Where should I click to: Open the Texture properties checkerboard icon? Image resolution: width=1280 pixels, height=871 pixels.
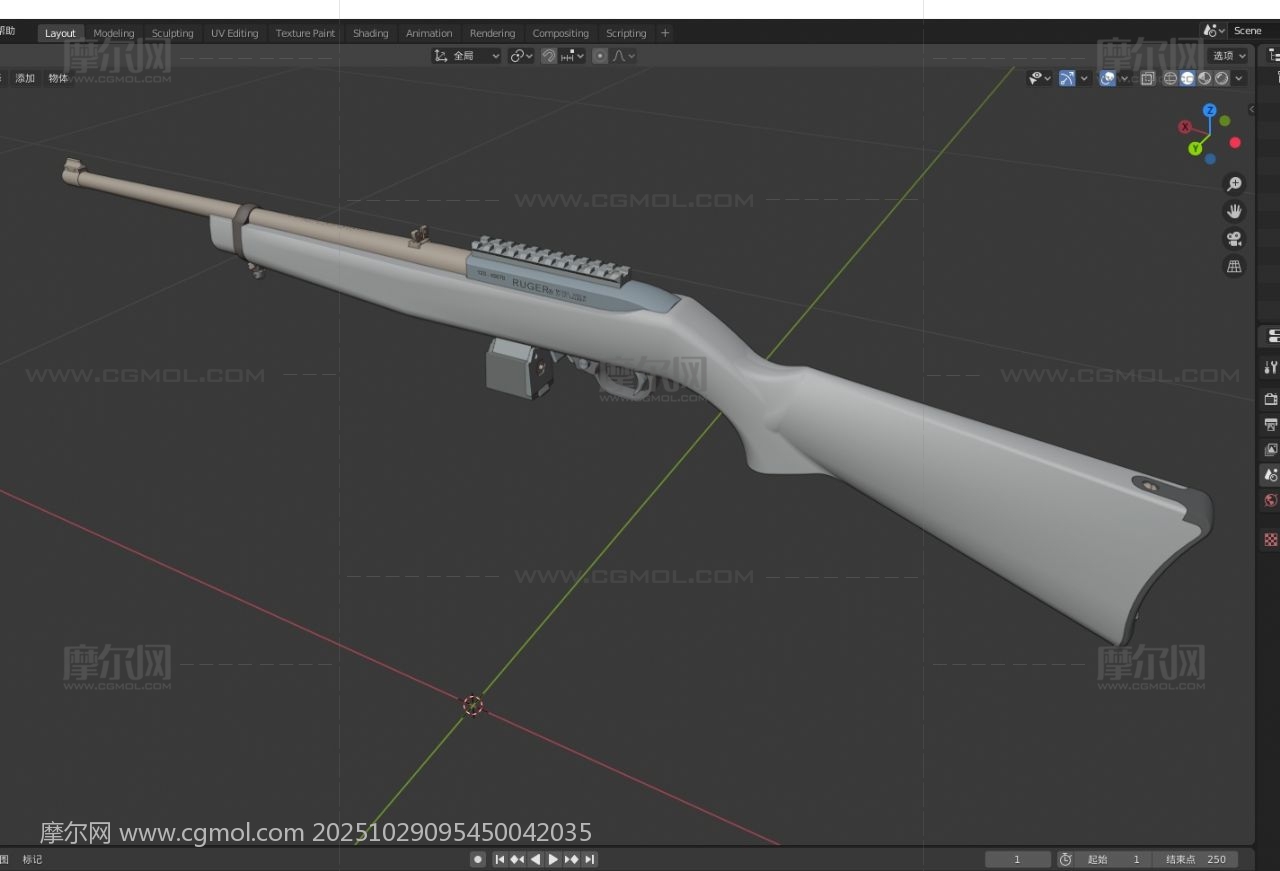pos(1270,540)
